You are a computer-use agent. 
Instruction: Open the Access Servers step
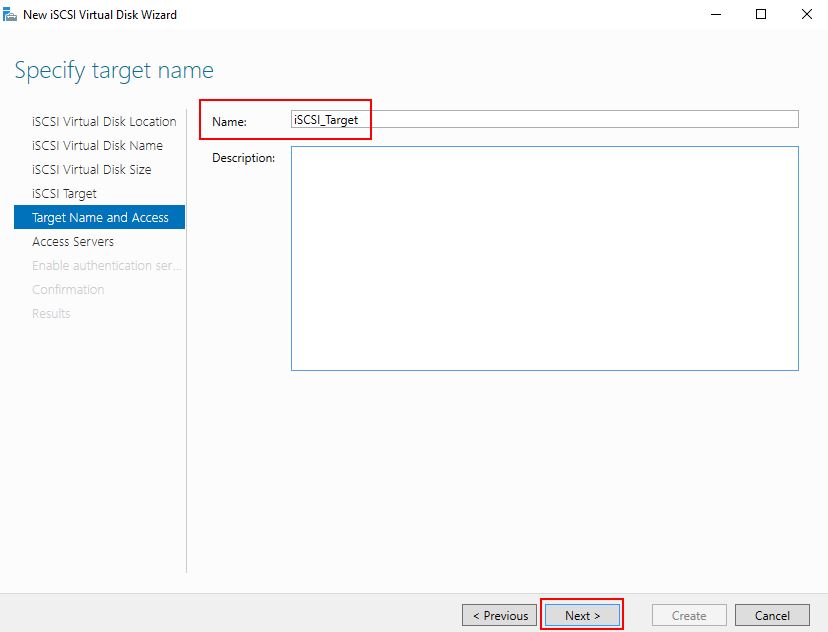pos(73,241)
